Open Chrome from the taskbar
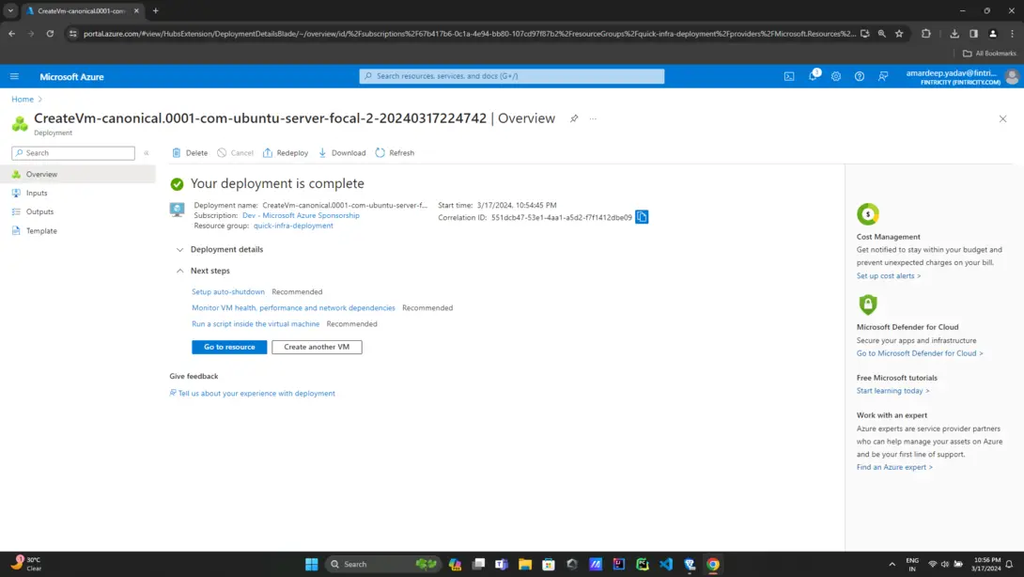Viewport: 1024px width, 577px height. 712,564
